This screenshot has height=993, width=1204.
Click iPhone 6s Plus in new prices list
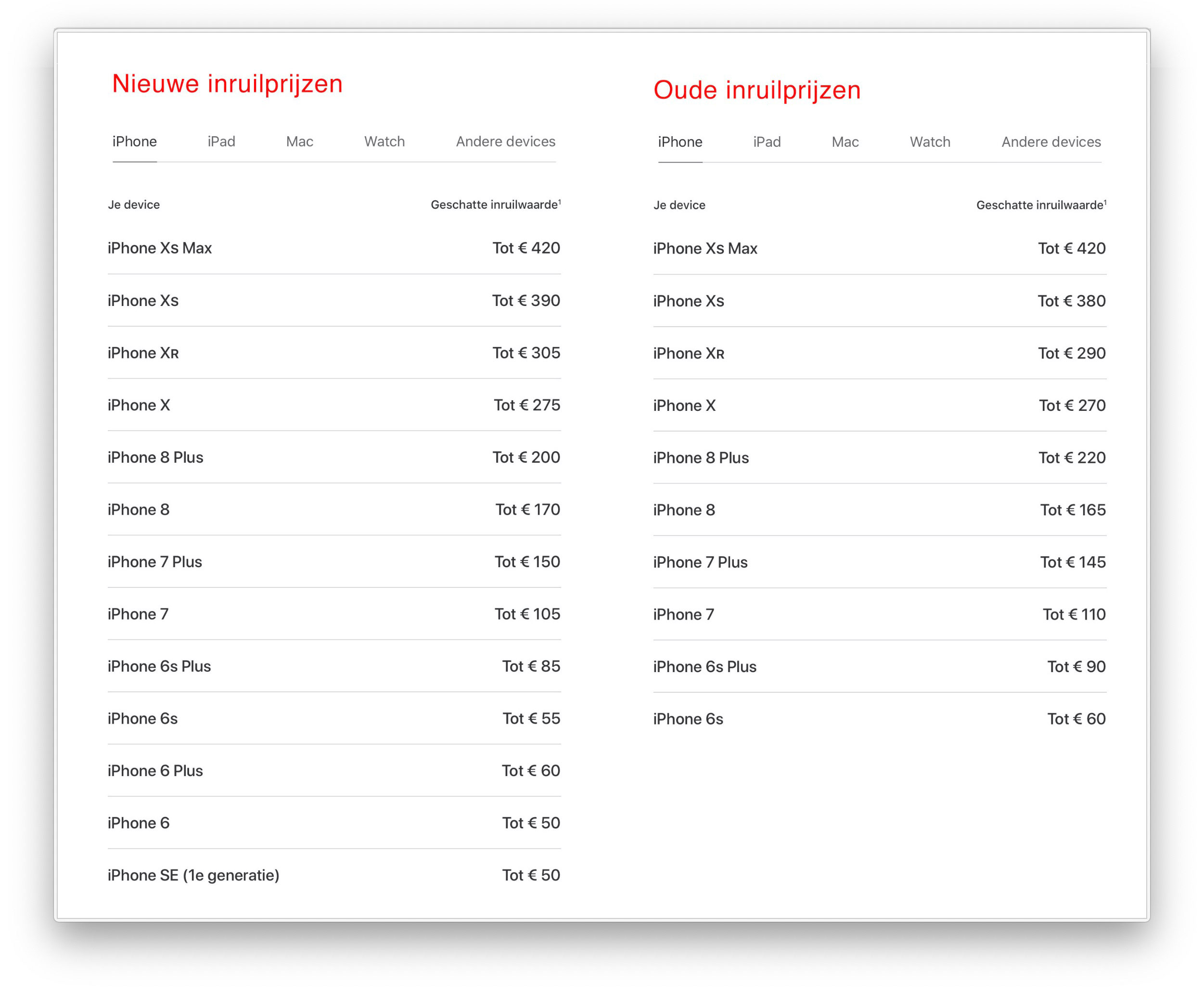coord(159,666)
